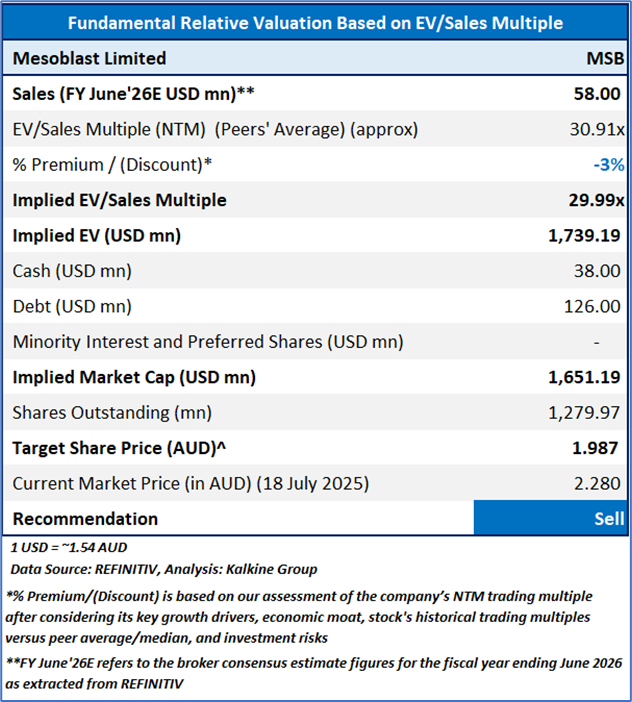Click the MSB ticker cell

pyautogui.click(x=605, y=58)
